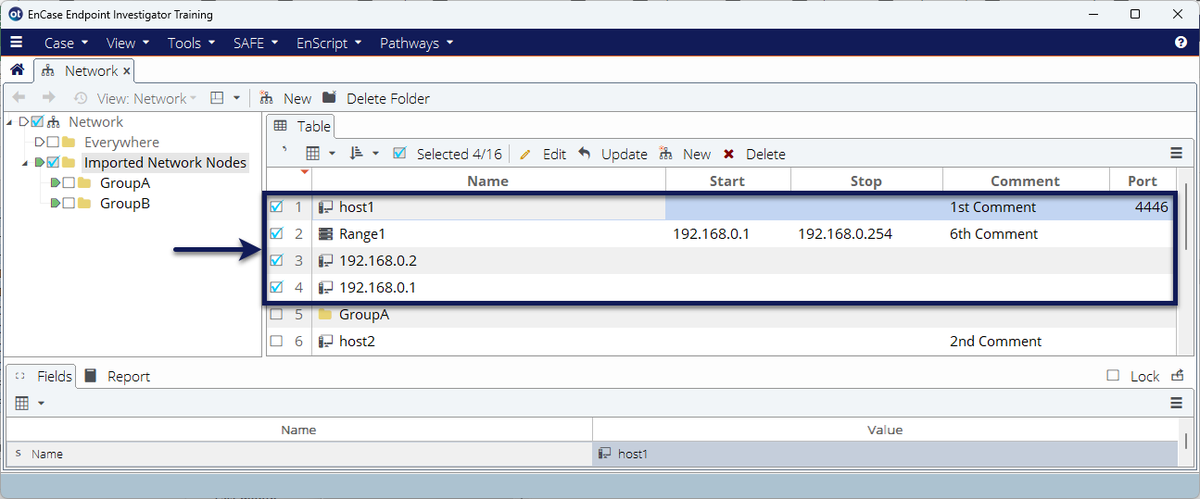Check the Everywhere folder checkbox
The image size is (1200, 499).
(x=52, y=142)
